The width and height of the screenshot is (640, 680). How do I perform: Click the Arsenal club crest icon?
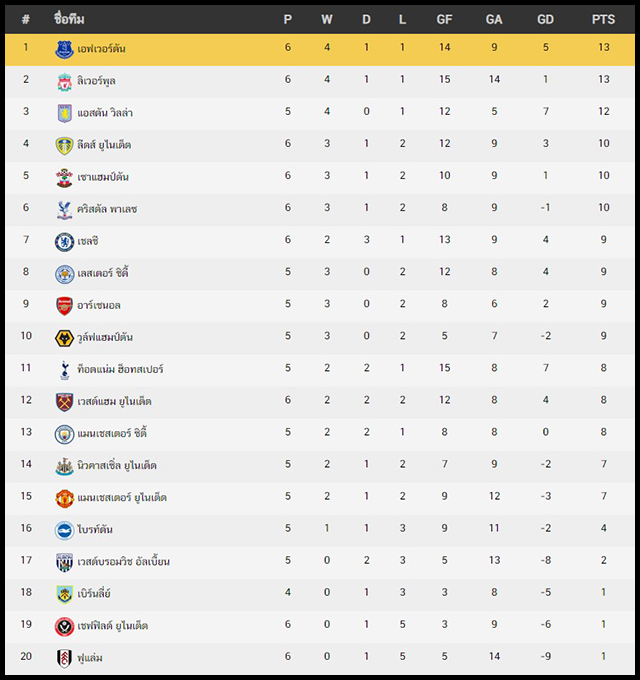64,306
